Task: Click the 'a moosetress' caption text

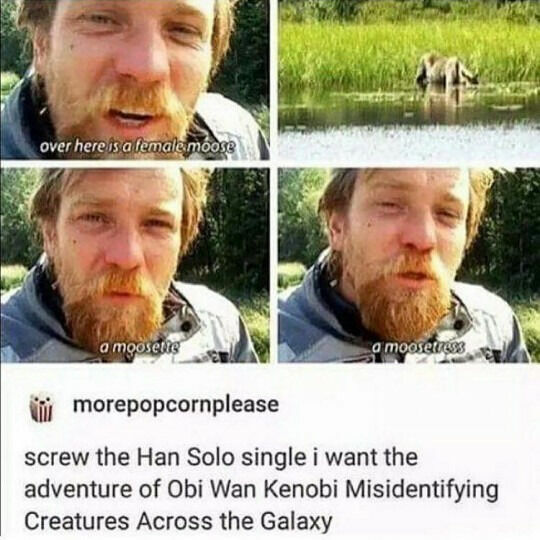Action: [419, 347]
